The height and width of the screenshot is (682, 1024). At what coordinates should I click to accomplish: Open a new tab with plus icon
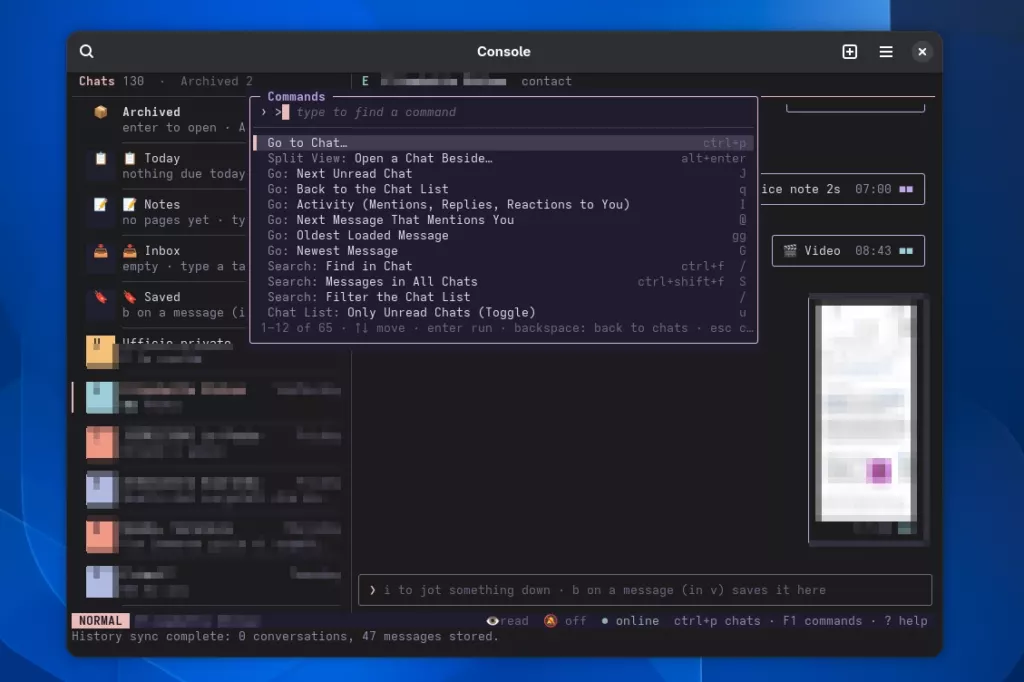[850, 52]
